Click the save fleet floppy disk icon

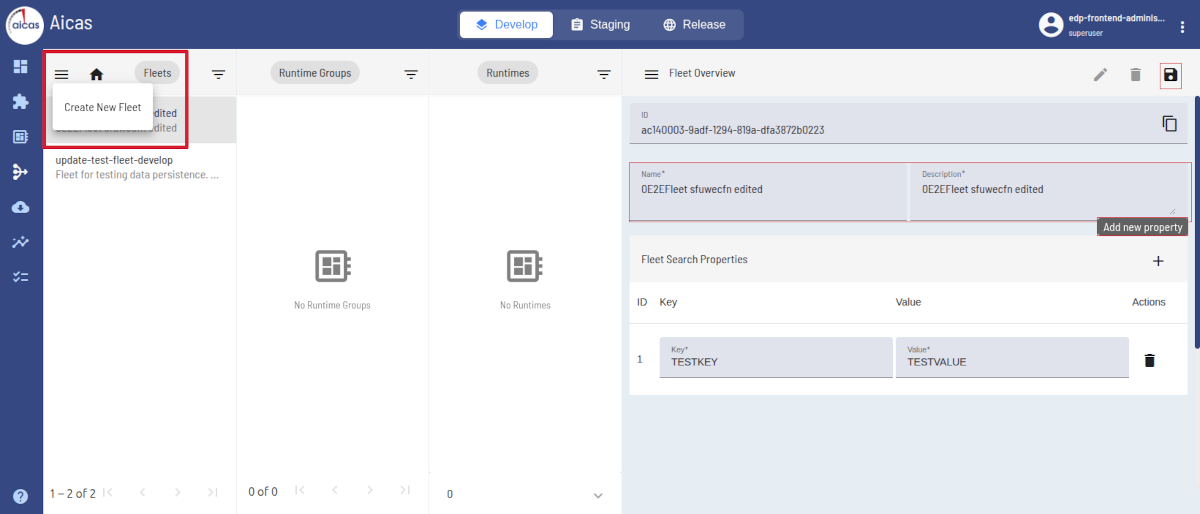pos(1170,75)
